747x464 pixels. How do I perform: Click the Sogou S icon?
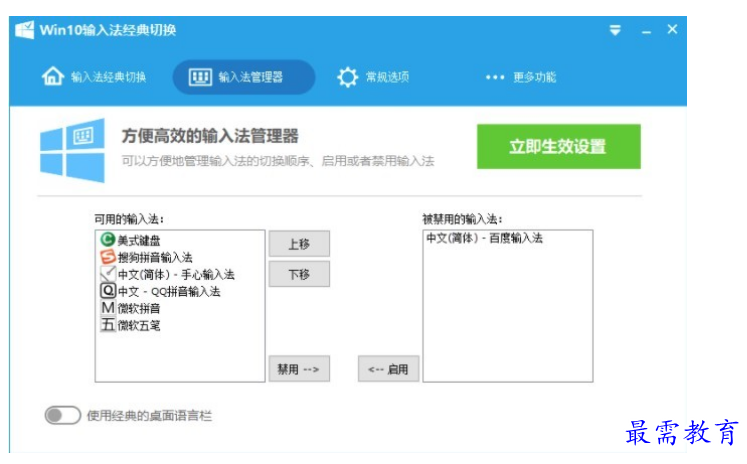108,256
